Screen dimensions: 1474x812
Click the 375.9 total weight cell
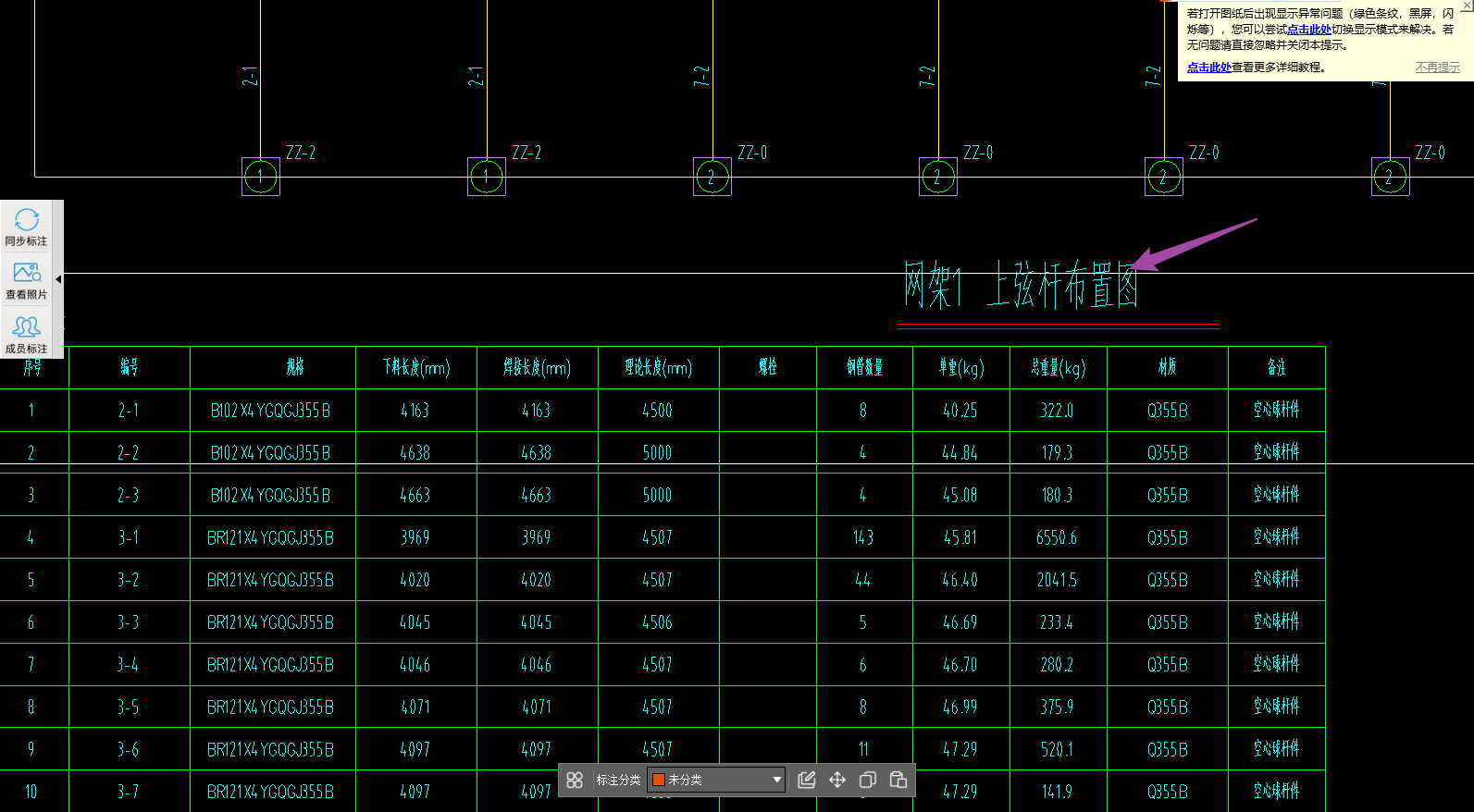1057,707
